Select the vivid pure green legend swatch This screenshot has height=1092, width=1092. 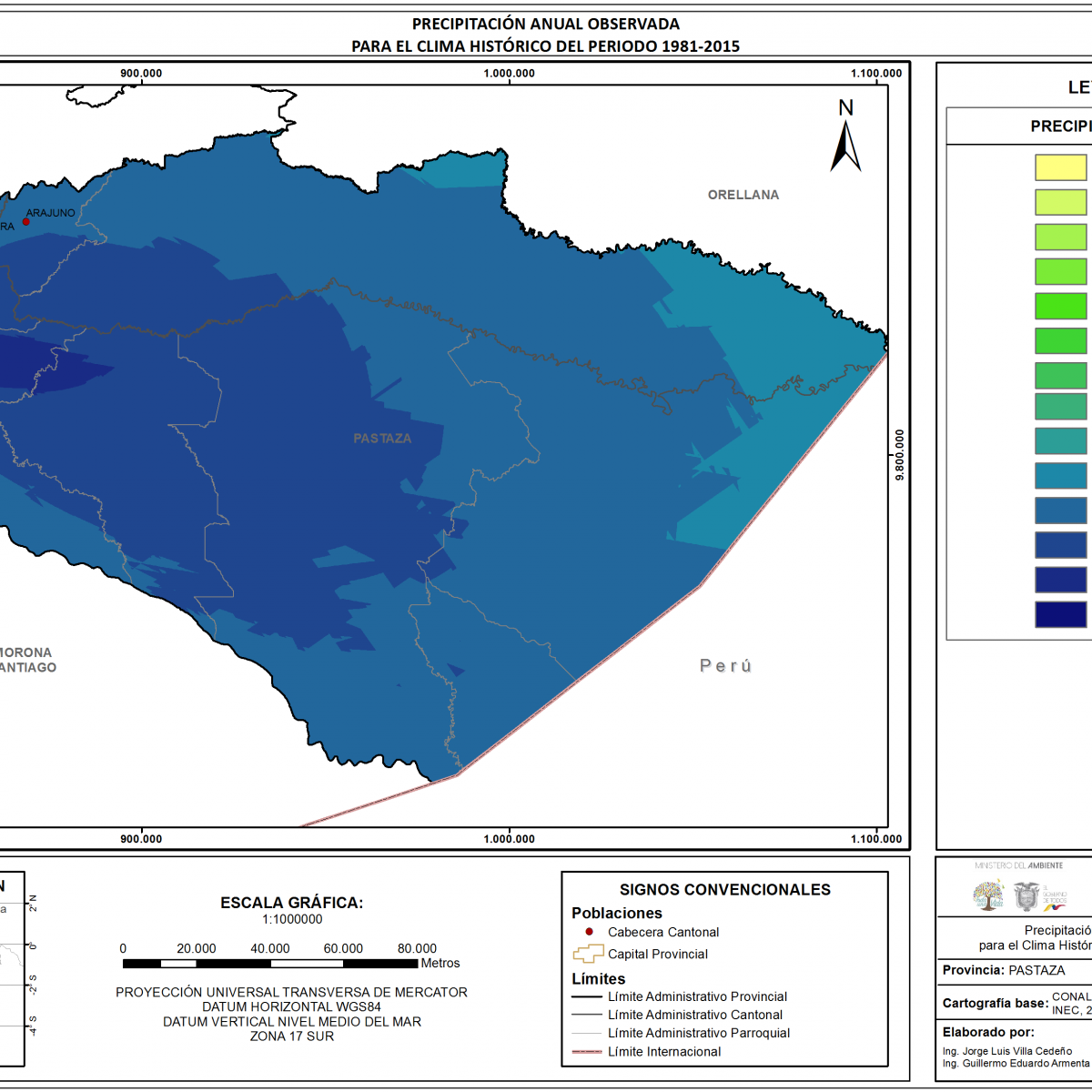click(1061, 306)
